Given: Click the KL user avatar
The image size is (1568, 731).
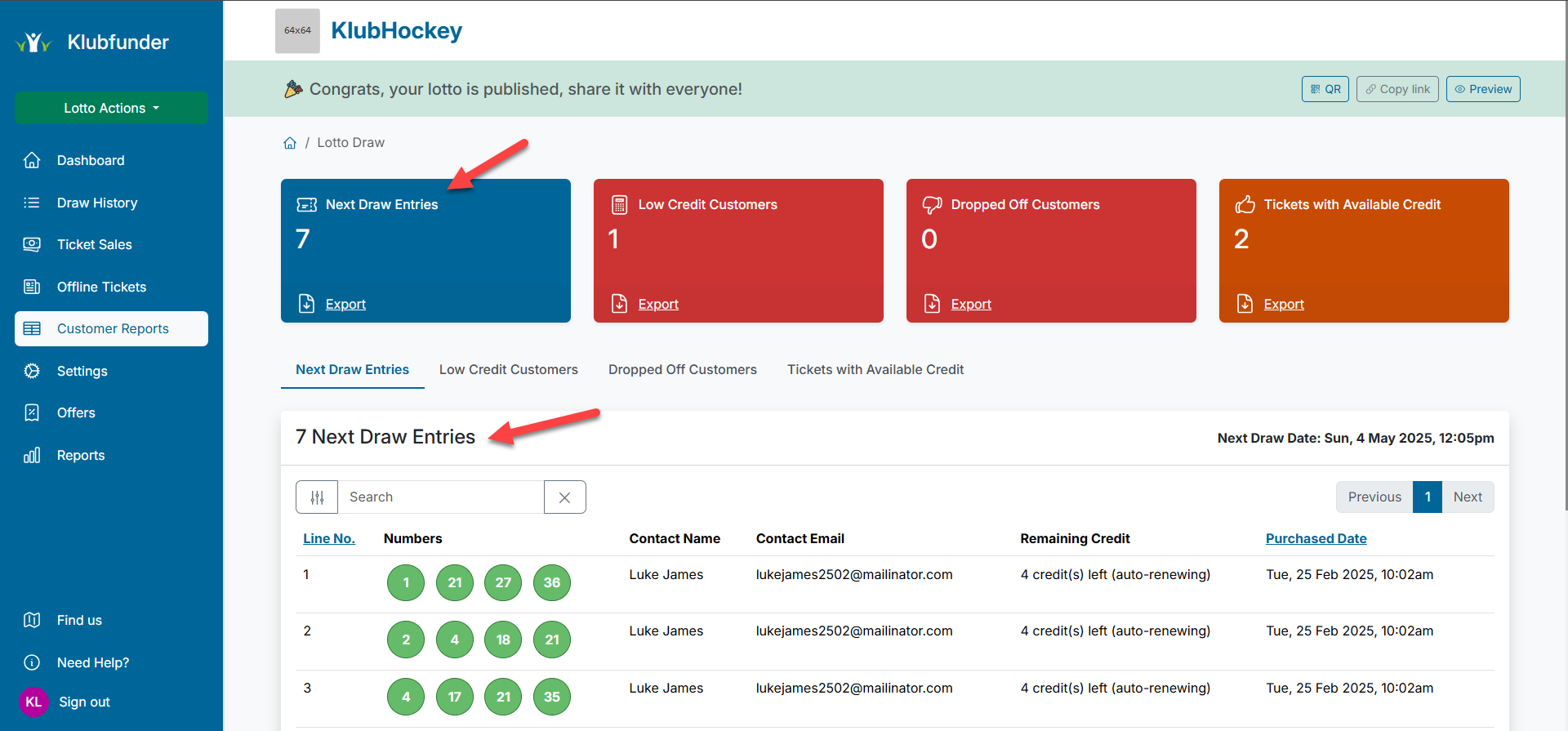Looking at the screenshot, I should pos(33,702).
